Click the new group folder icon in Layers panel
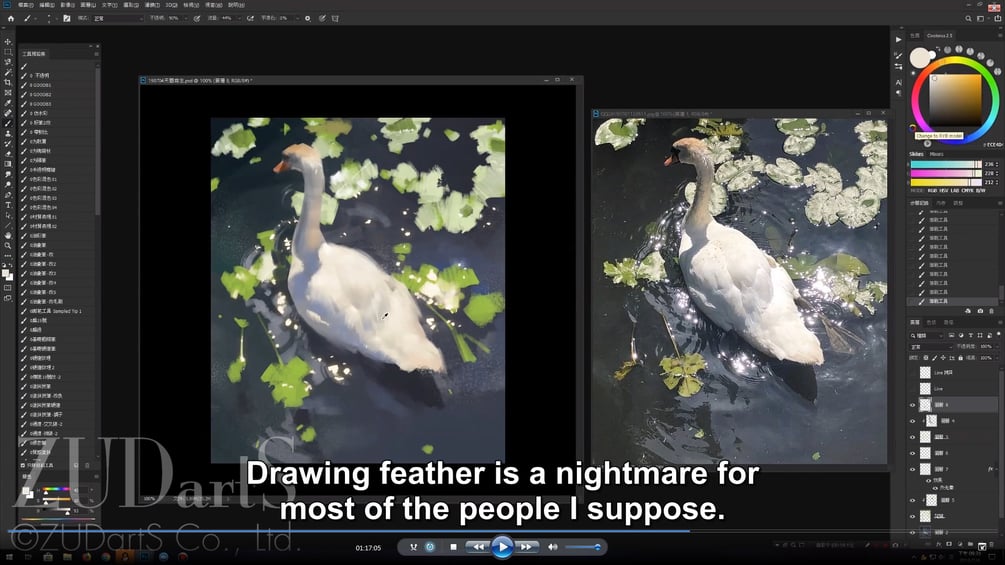1005x565 pixels. click(970, 545)
